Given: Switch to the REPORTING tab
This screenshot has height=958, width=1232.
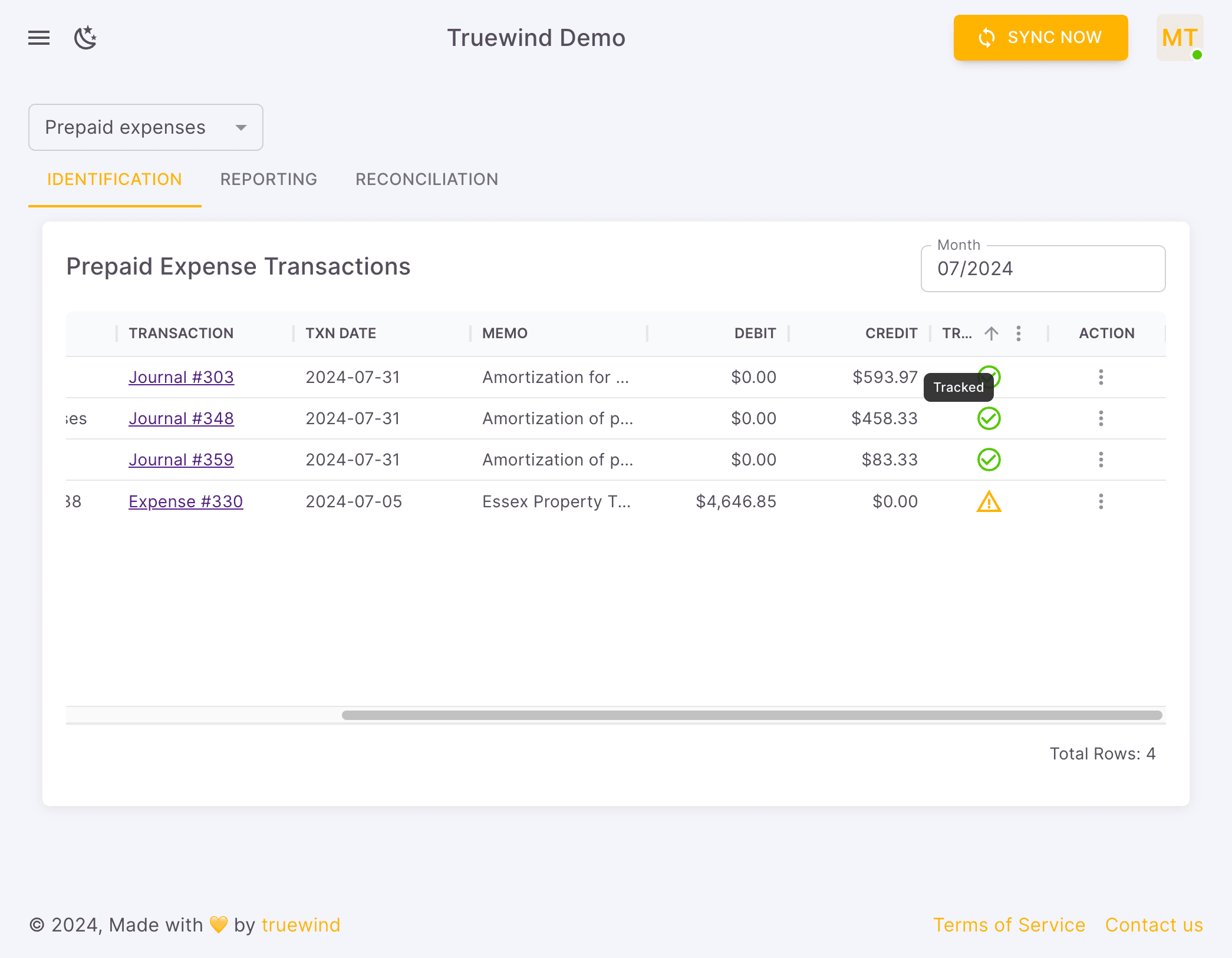Looking at the screenshot, I should pyautogui.click(x=269, y=179).
